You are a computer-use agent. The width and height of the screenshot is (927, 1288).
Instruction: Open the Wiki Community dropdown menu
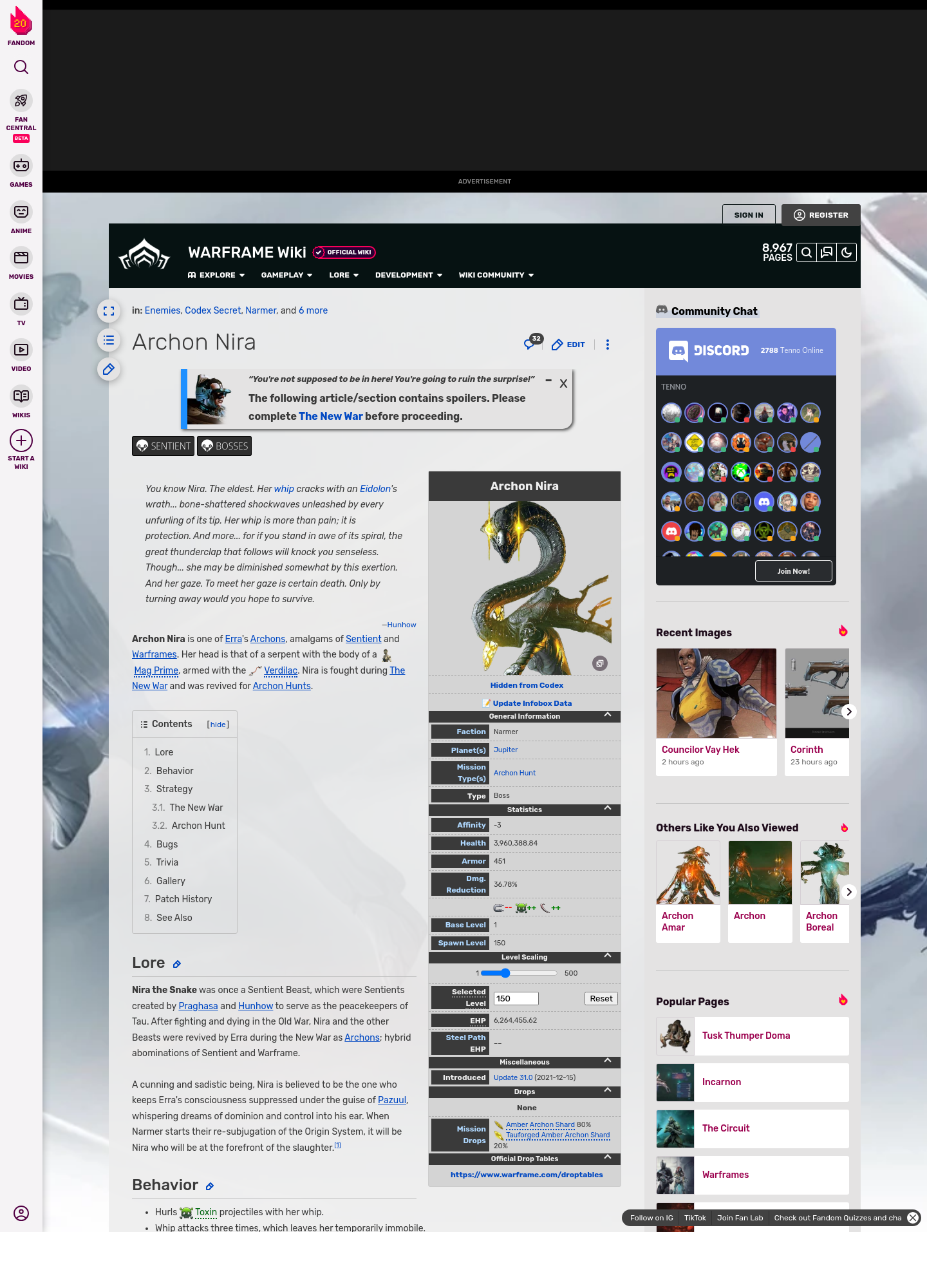[x=496, y=275]
